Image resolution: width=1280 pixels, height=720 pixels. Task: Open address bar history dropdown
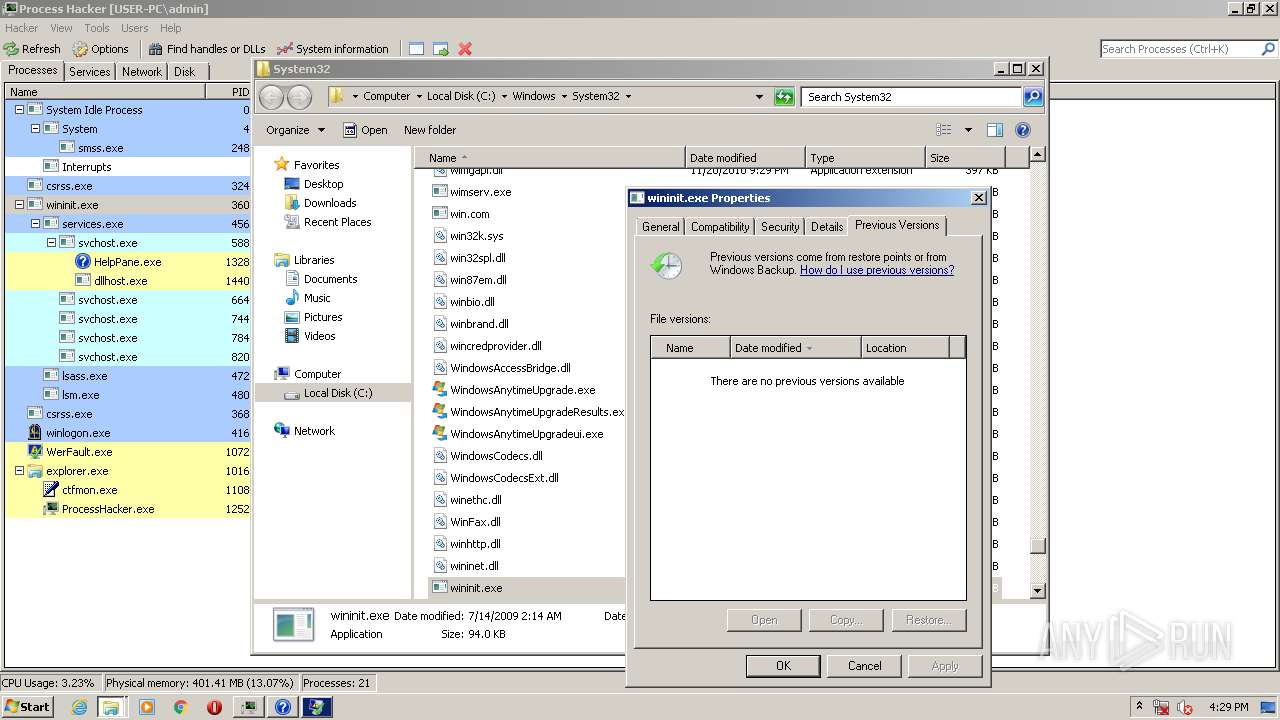[760, 97]
